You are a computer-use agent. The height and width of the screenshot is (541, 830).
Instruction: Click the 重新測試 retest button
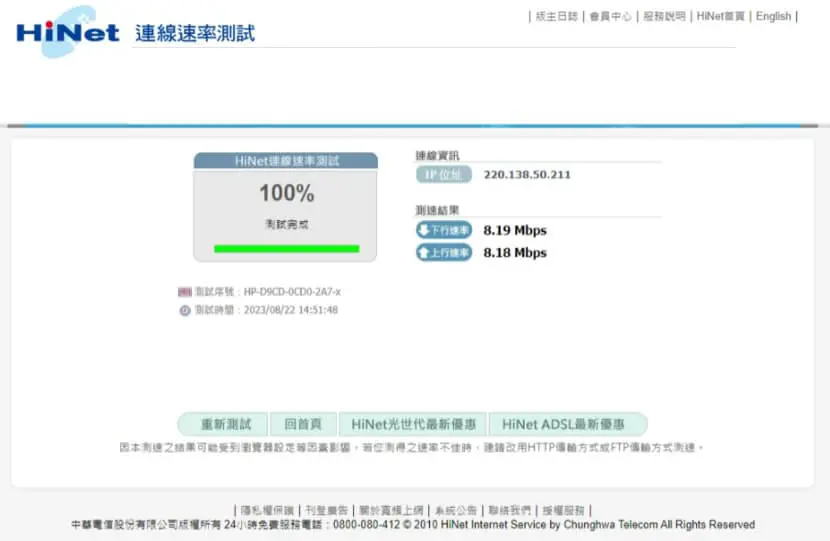[x=225, y=424]
